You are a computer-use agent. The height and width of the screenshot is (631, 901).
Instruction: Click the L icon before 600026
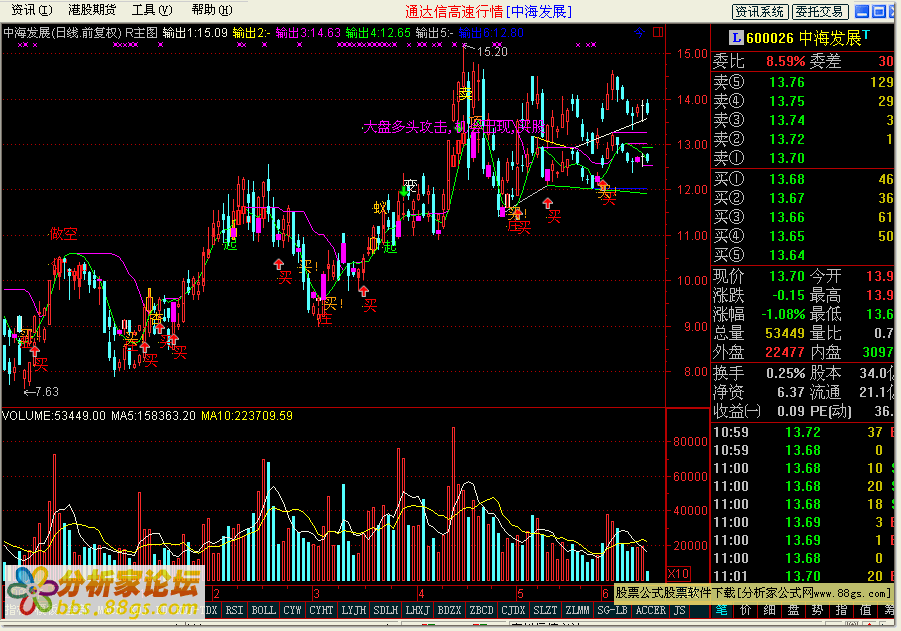736,38
